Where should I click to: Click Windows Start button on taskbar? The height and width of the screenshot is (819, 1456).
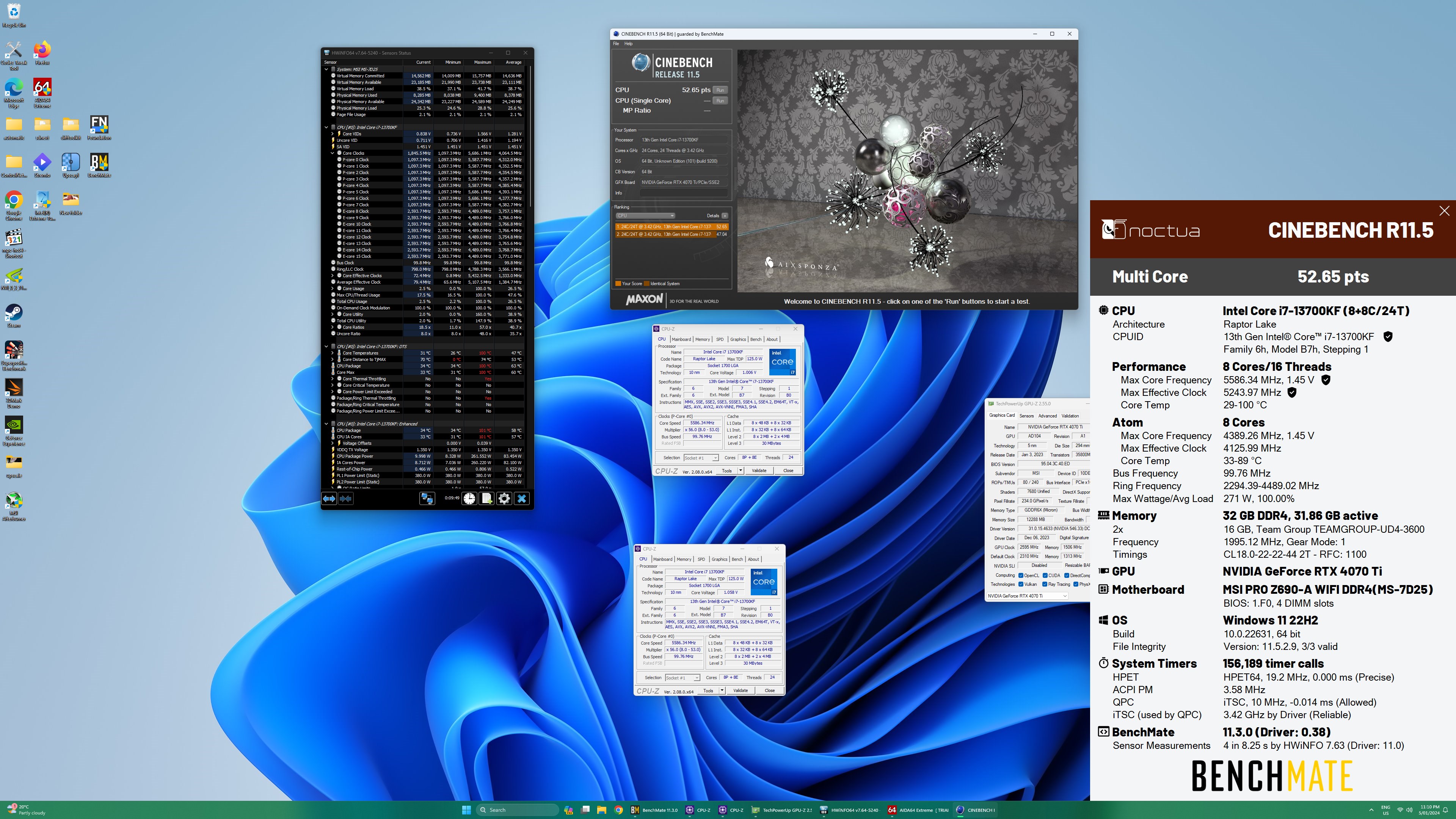pyautogui.click(x=466, y=810)
